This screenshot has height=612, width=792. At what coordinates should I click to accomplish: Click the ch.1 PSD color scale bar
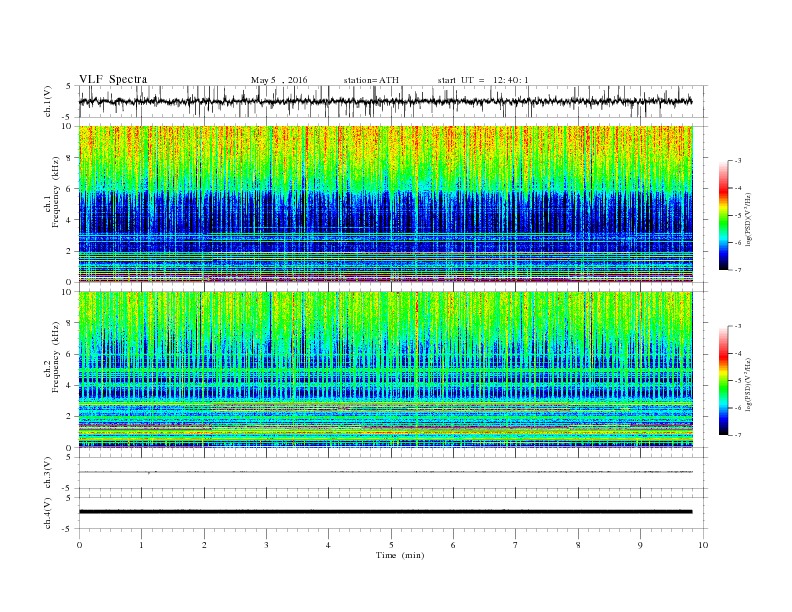click(x=723, y=215)
